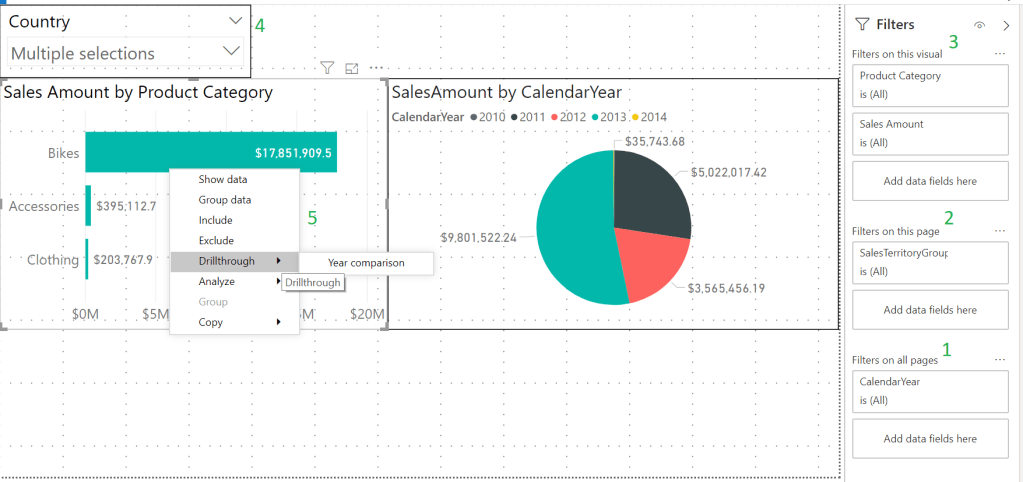Open focus mode for the bar chart
This screenshot has height=482, width=1023.
pos(352,68)
